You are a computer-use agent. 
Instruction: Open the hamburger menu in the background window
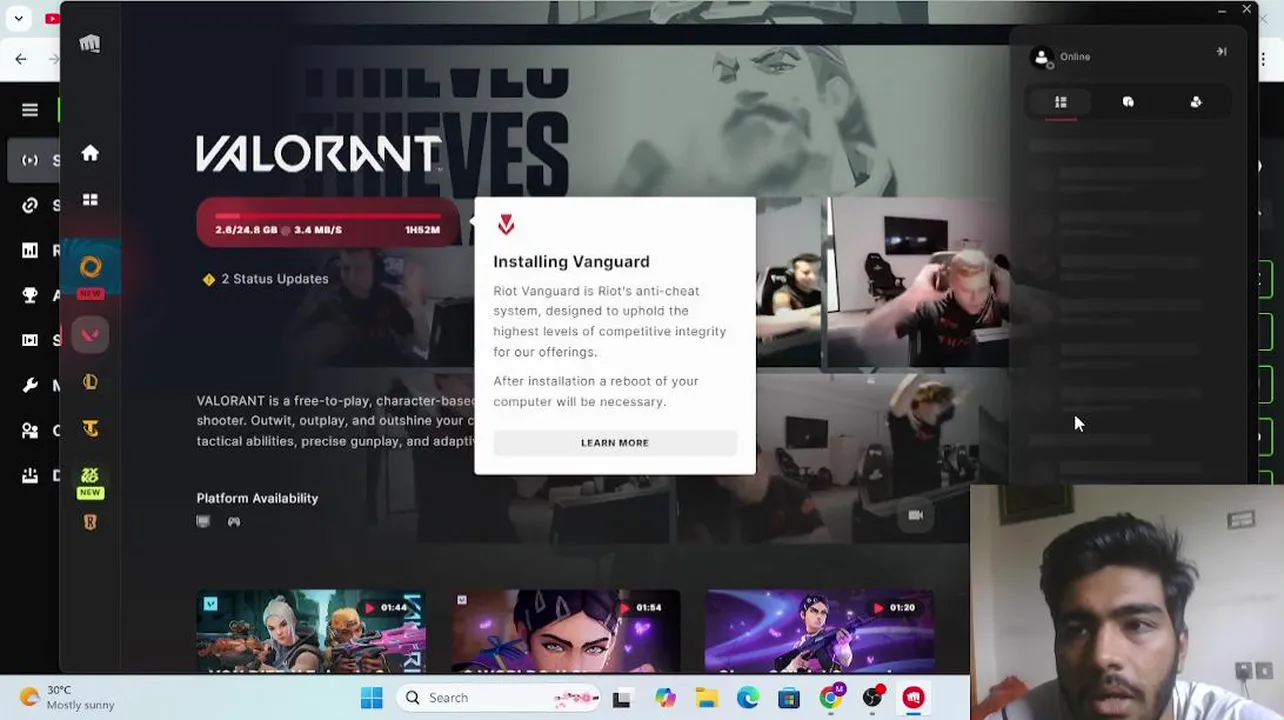click(30, 110)
